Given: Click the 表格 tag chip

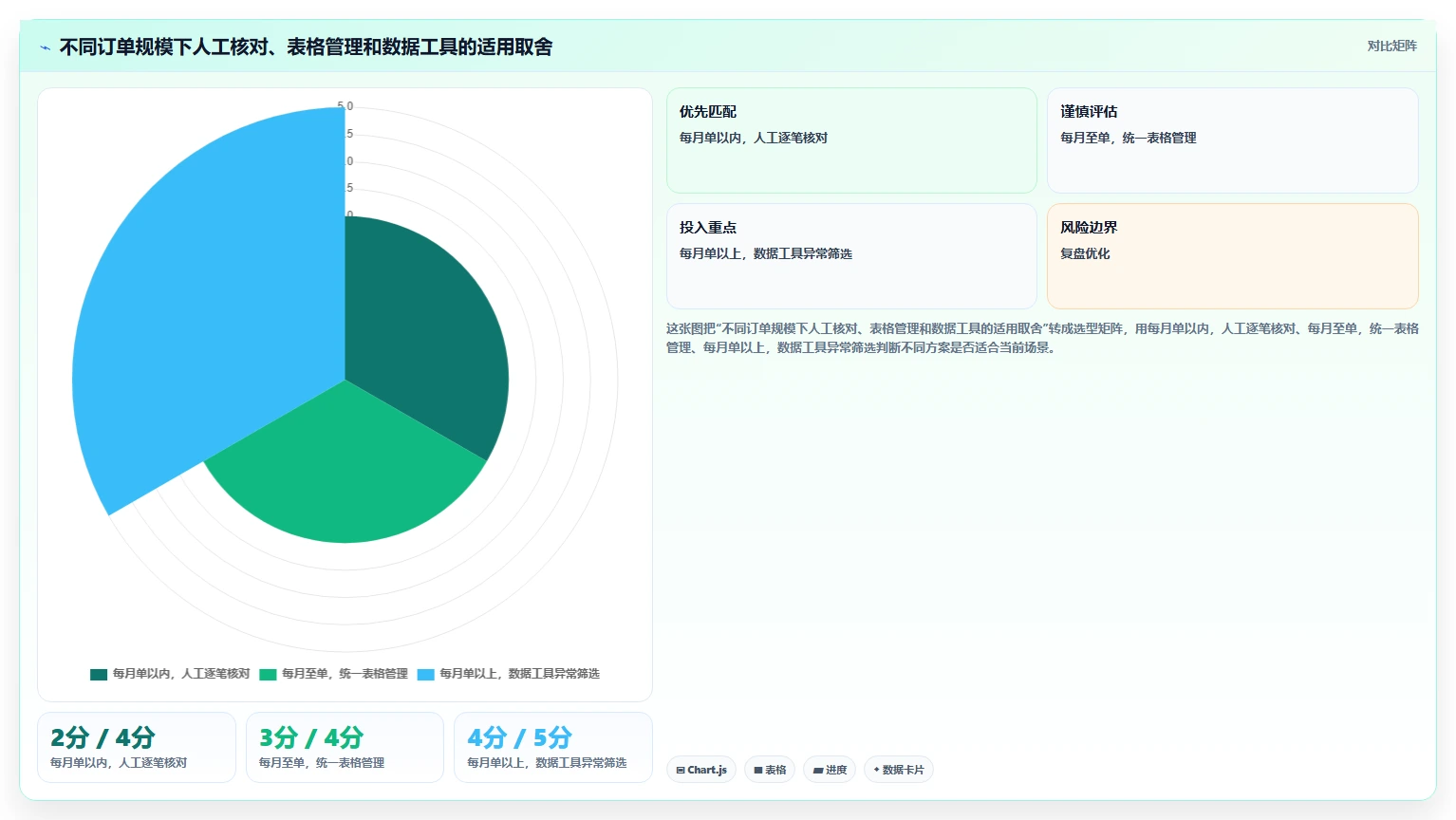Looking at the screenshot, I should 770,770.
